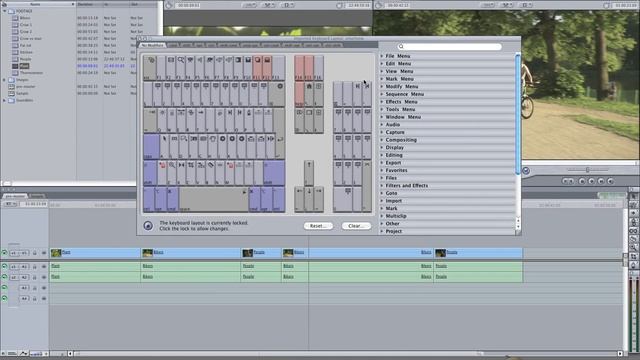This screenshot has height=360, width=640.
Task: Choose the Crop tool in tool palette
Action: point(633,256)
